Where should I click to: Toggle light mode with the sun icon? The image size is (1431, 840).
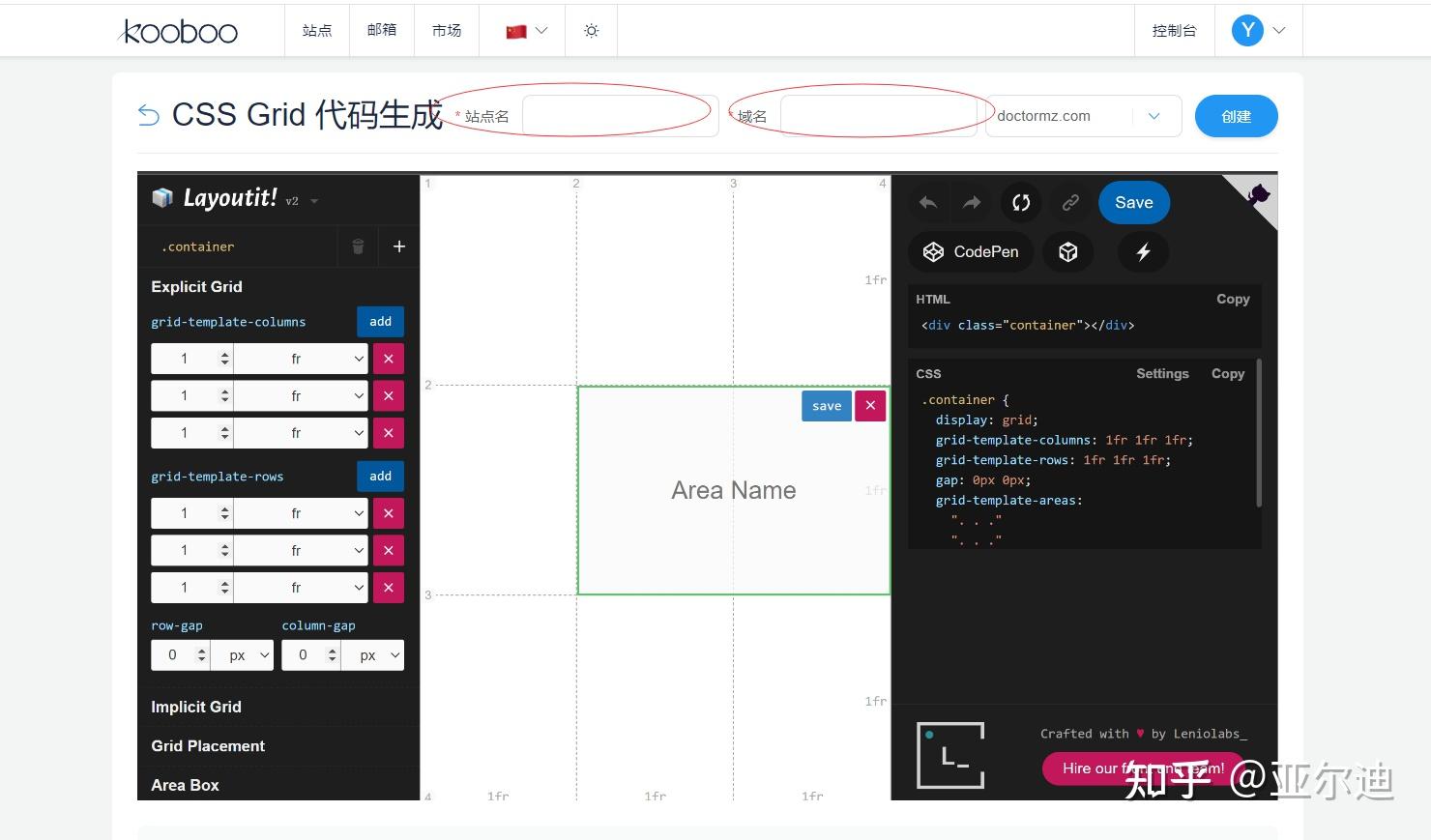[x=592, y=31]
